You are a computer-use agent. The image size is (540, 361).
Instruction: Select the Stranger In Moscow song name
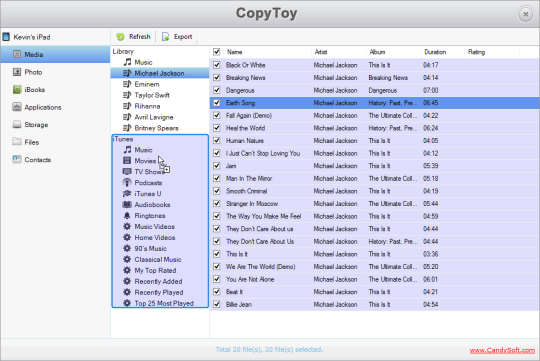tap(252, 204)
